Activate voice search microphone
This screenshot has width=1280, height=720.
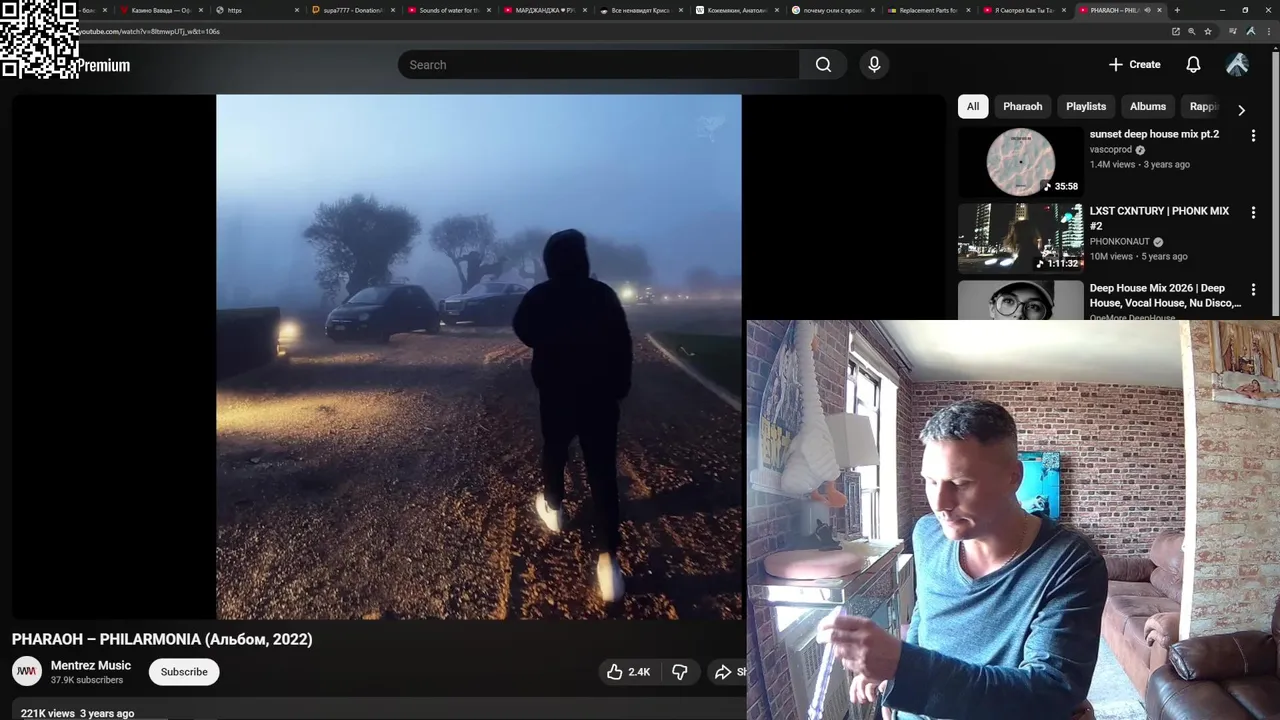(874, 65)
